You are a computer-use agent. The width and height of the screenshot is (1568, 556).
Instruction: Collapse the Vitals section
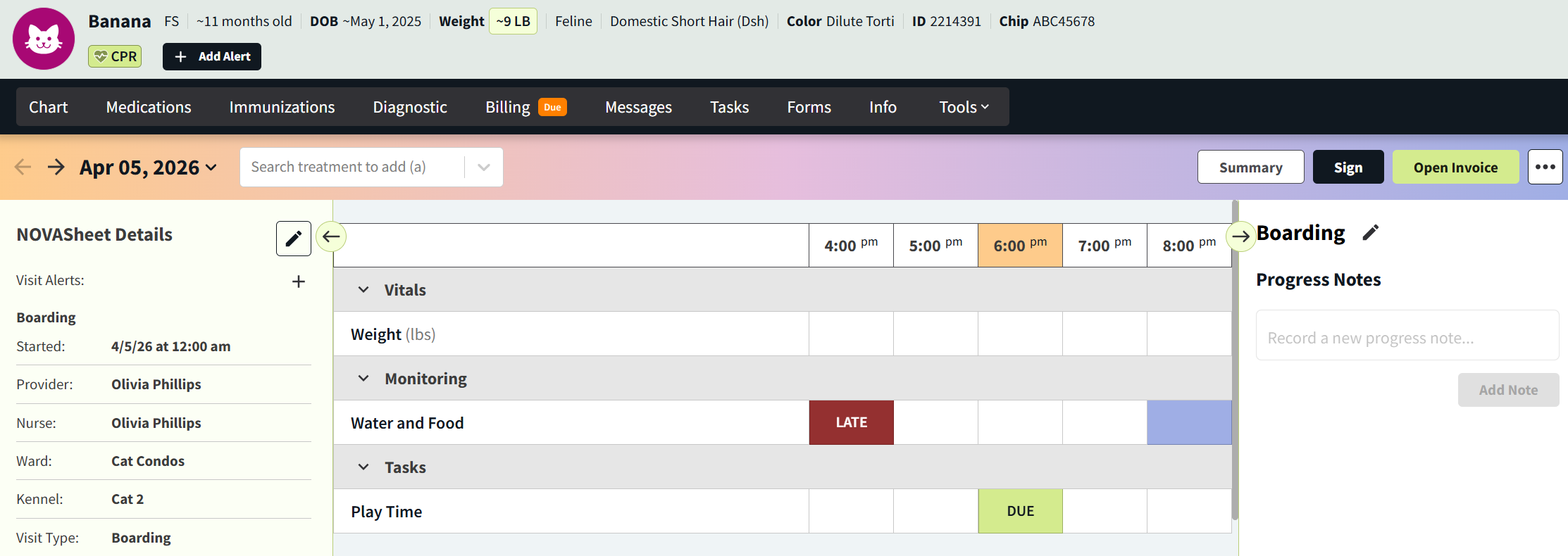(363, 290)
